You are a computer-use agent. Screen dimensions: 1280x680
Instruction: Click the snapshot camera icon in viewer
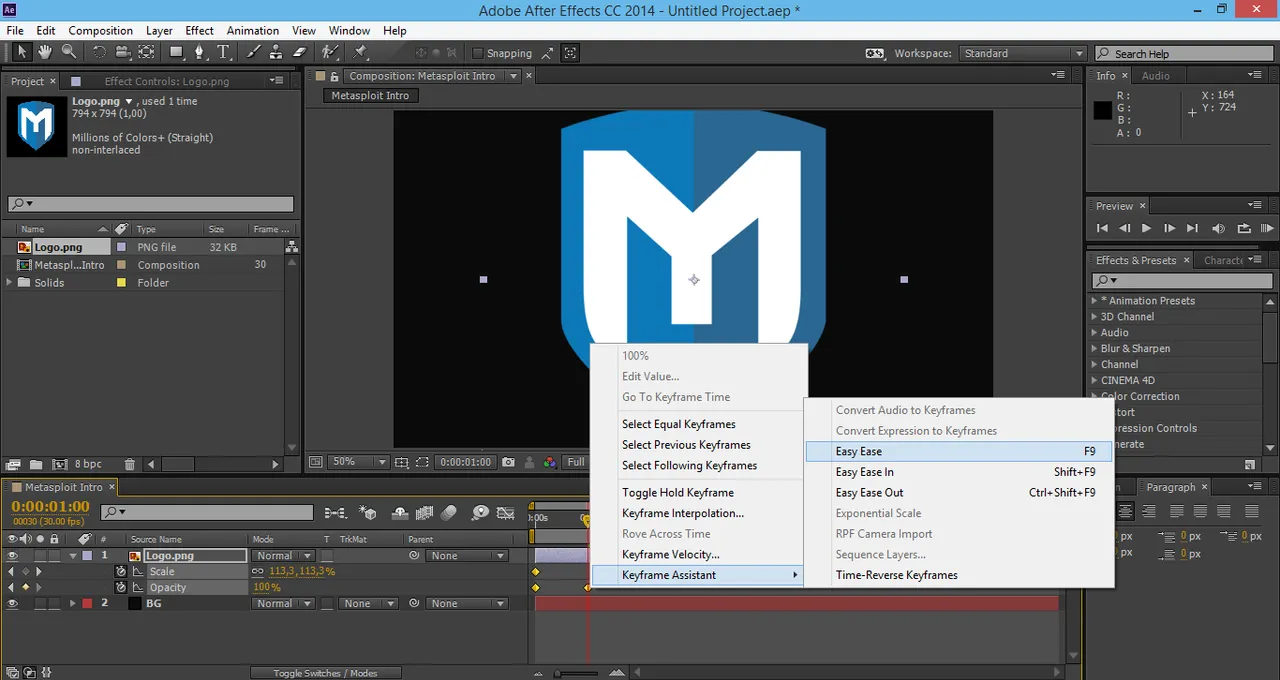pos(509,462)
